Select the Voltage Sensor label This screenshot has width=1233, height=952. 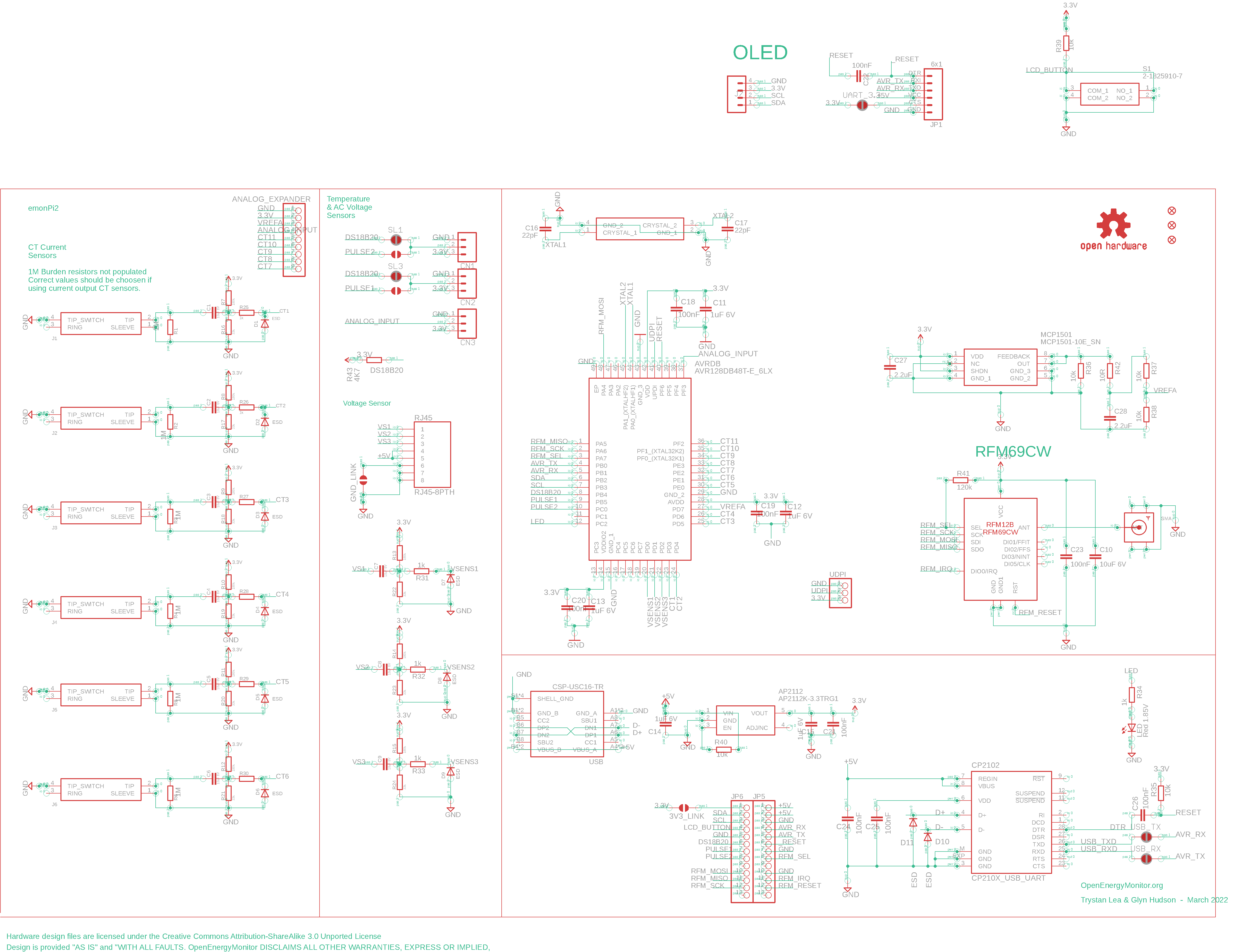coord(367,403)
